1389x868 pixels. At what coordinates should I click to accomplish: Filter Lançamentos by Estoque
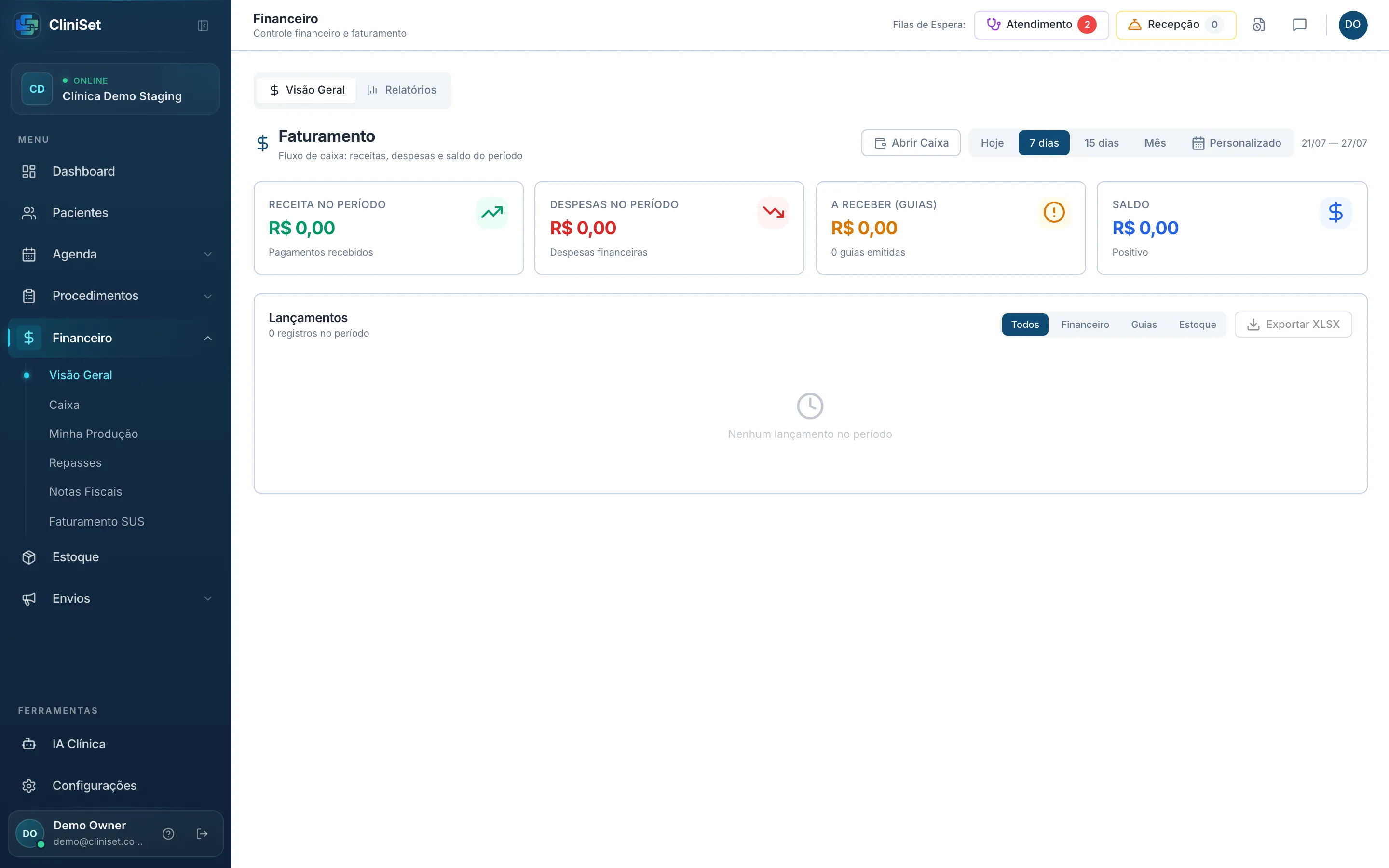tap(1198, 325)
